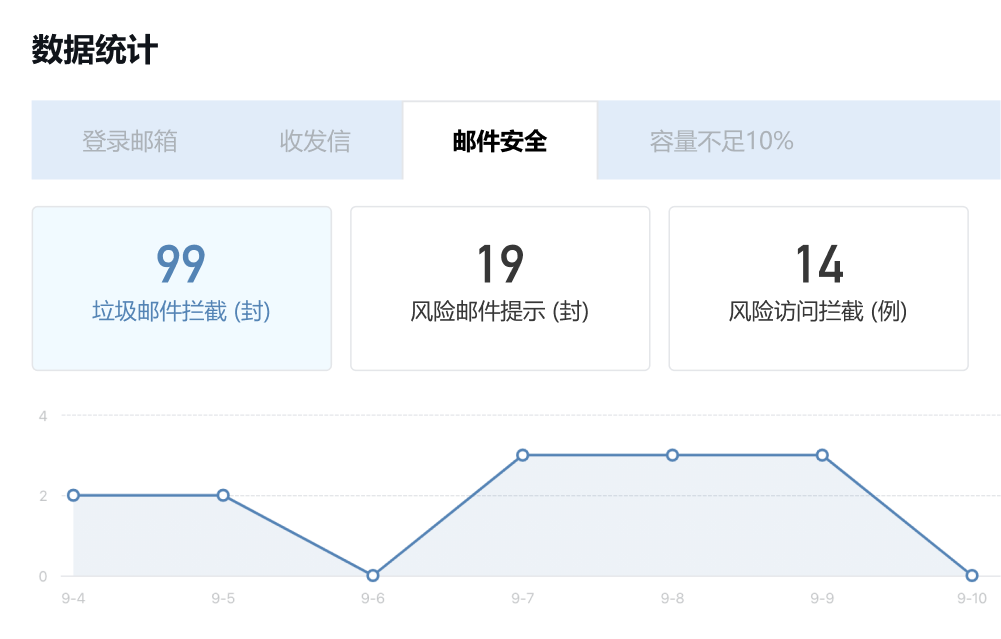Select the 9-9 data point marker
The image size is (1001, 639).
click(x=822, y=455)
